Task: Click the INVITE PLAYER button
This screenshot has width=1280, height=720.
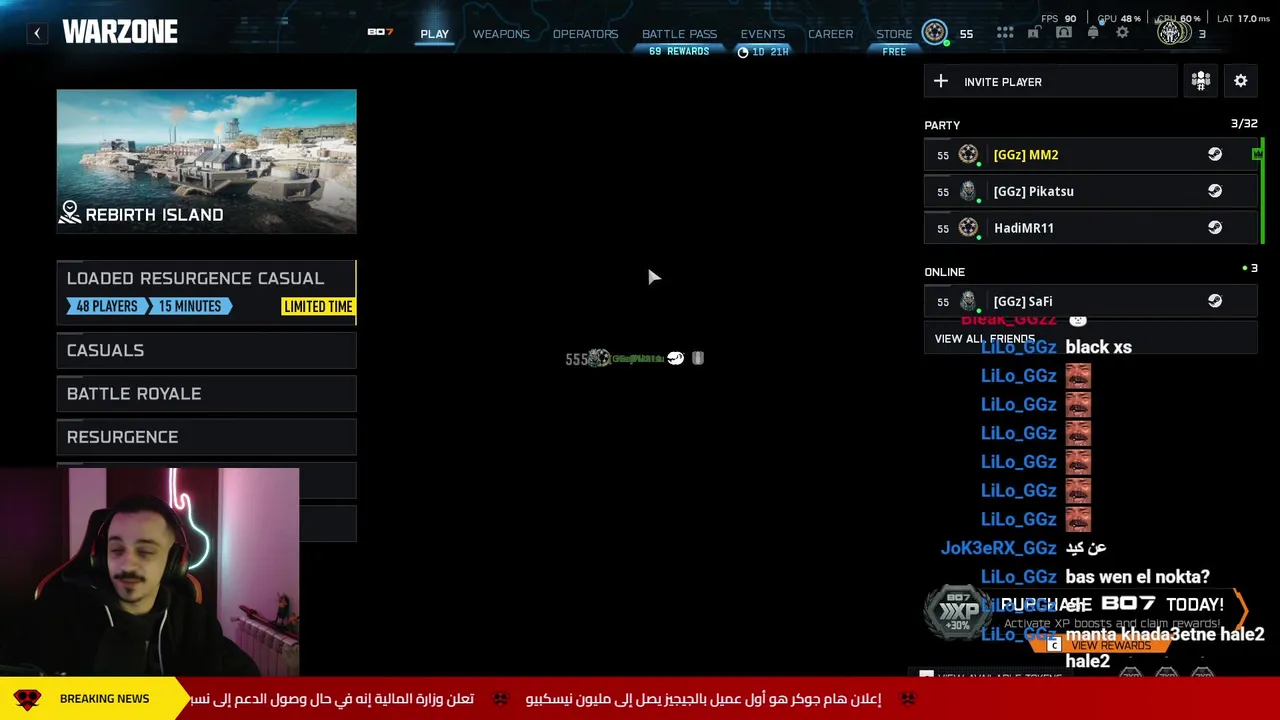Action: point(1050,82)
